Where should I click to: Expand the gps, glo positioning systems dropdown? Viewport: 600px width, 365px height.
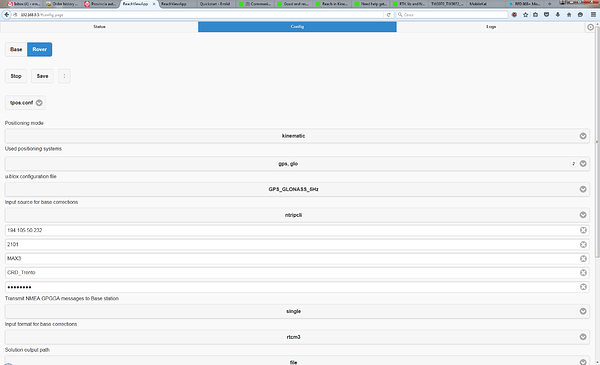click(x=297, y=164)
